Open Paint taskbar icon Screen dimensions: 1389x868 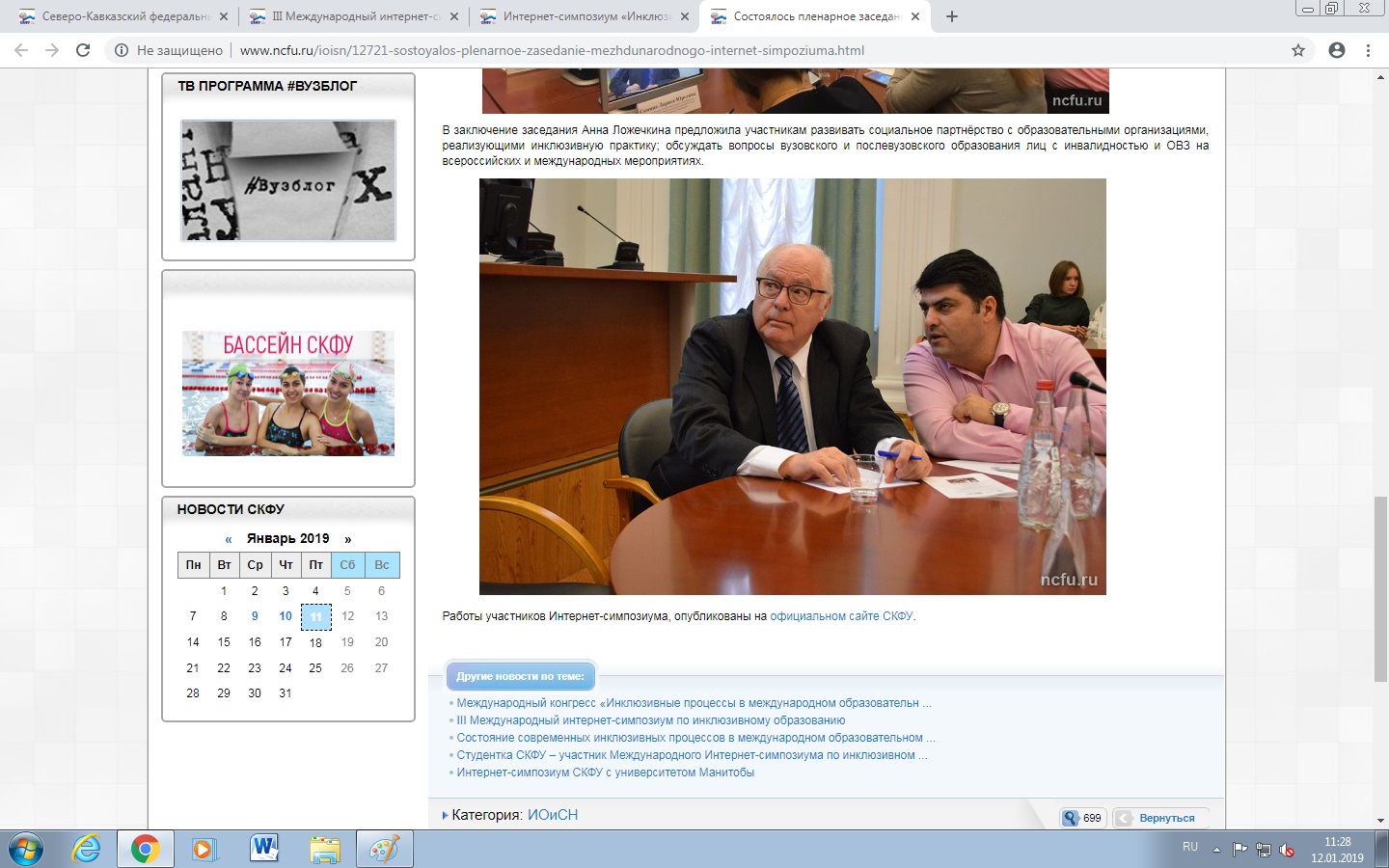384,850
